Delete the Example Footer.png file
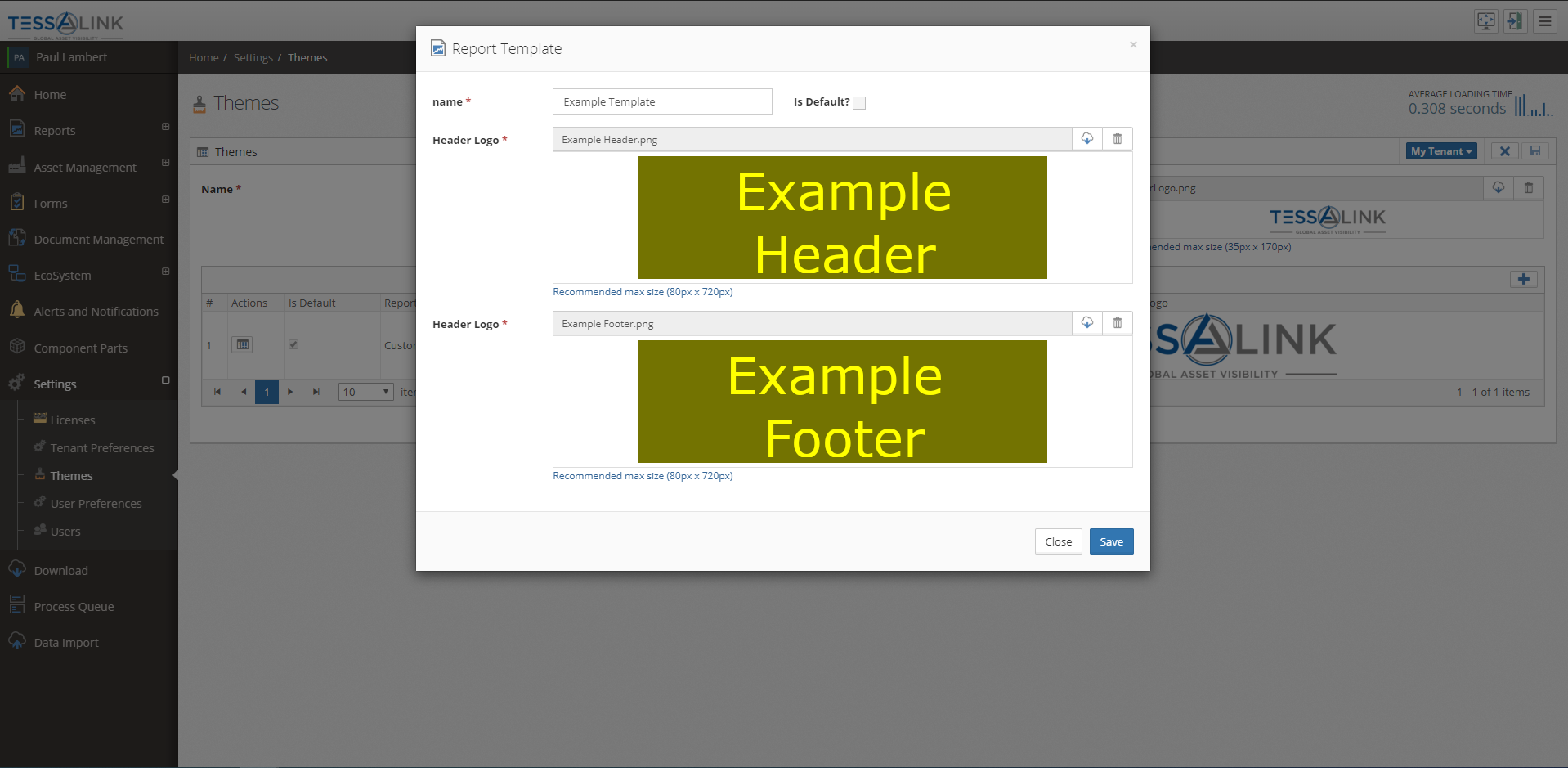Viewport: 1568px width, 768px height. (1117, 323)
